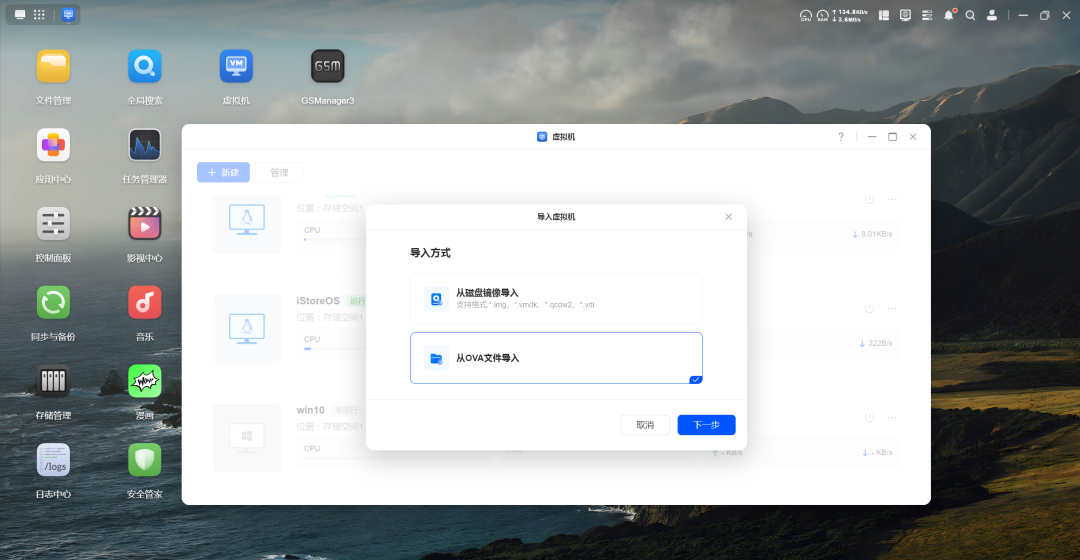The width and height of the screenshot is (1080, 560).
Task: Open the 文件管理 desktop app
Action: (x=53, y=67)
